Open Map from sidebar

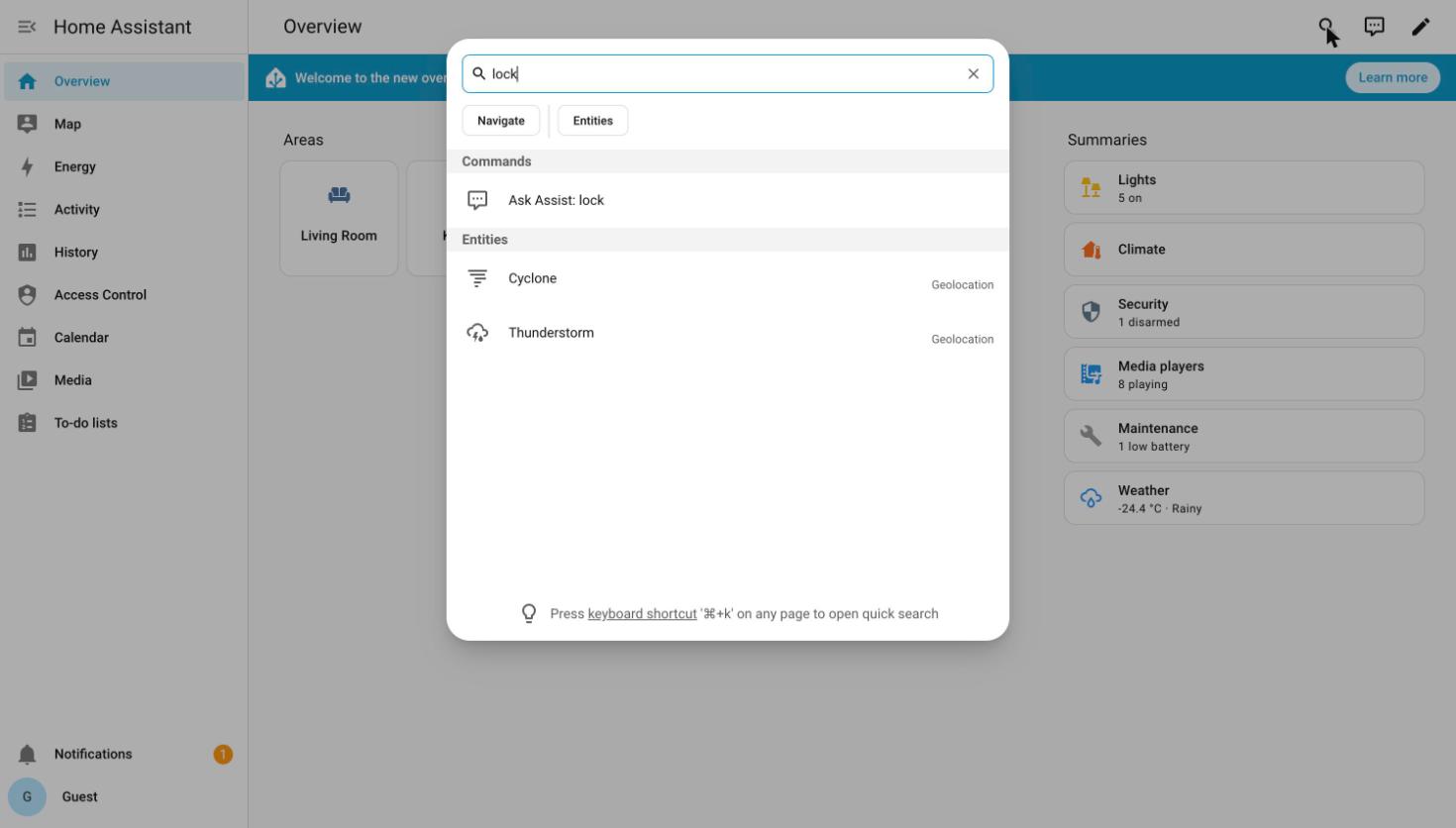[124, 124]
